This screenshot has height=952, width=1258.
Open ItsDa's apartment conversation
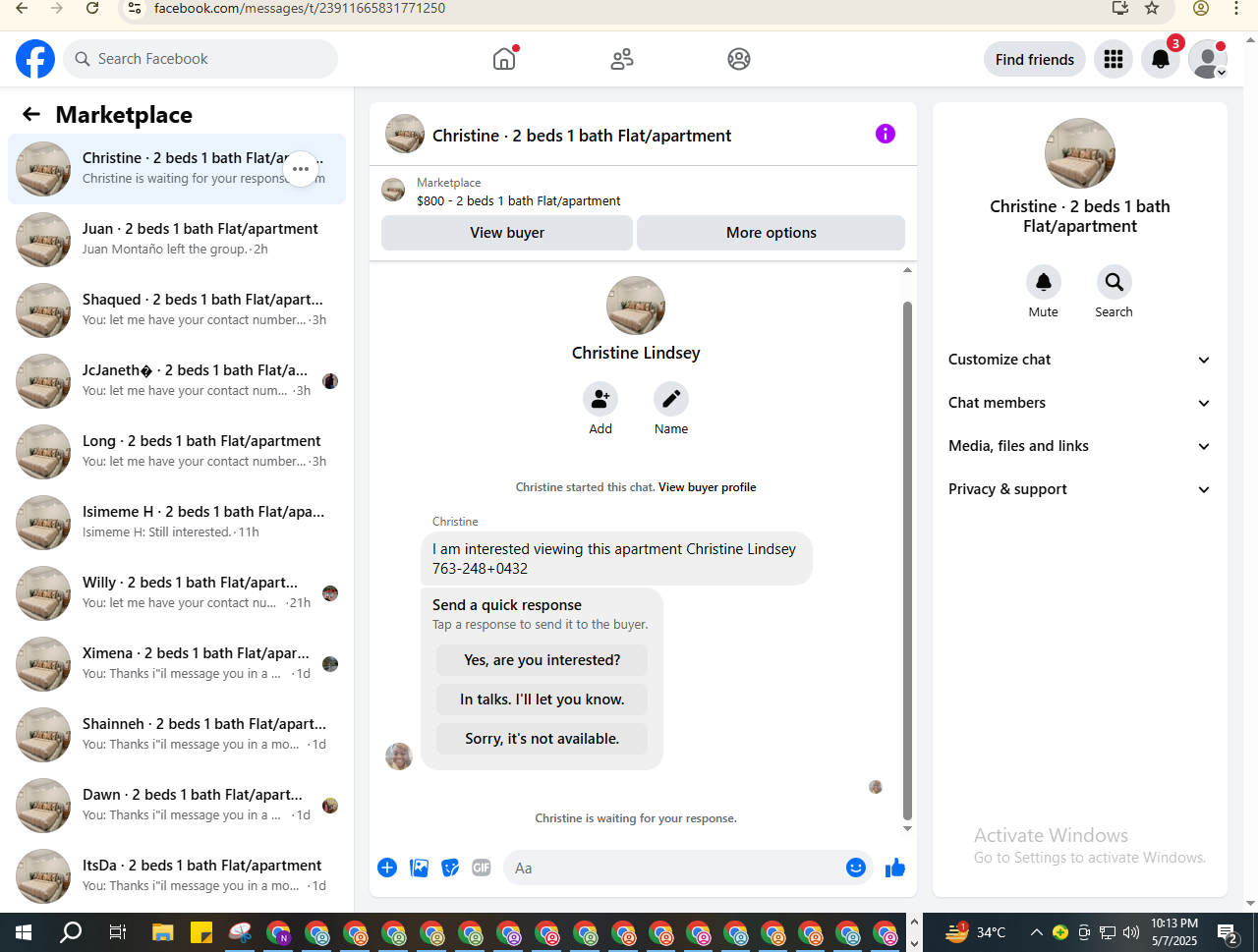(x=177, y=876)
